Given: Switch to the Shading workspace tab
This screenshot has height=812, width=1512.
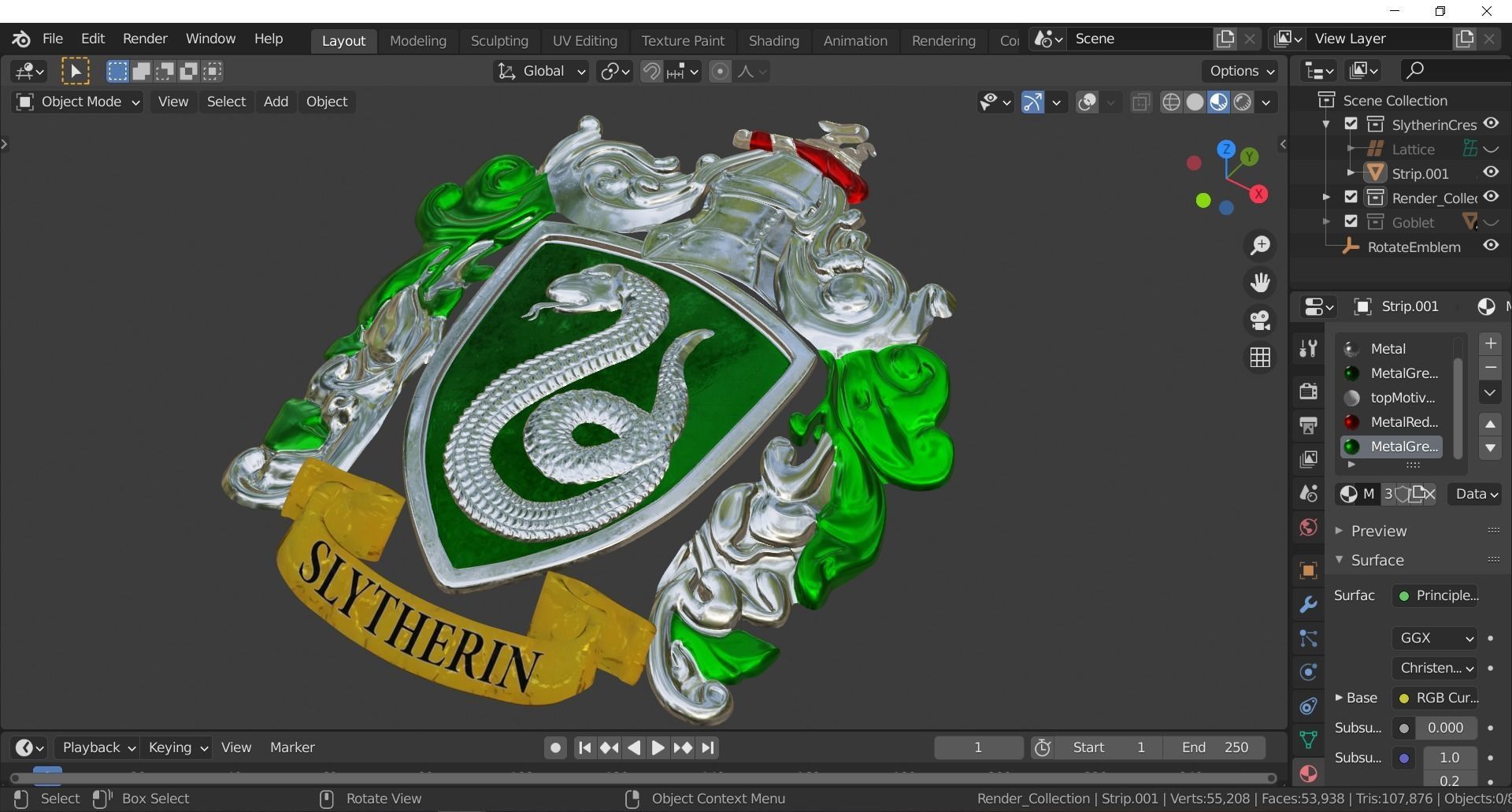Looking at the screenshot, I should (773, 40).
